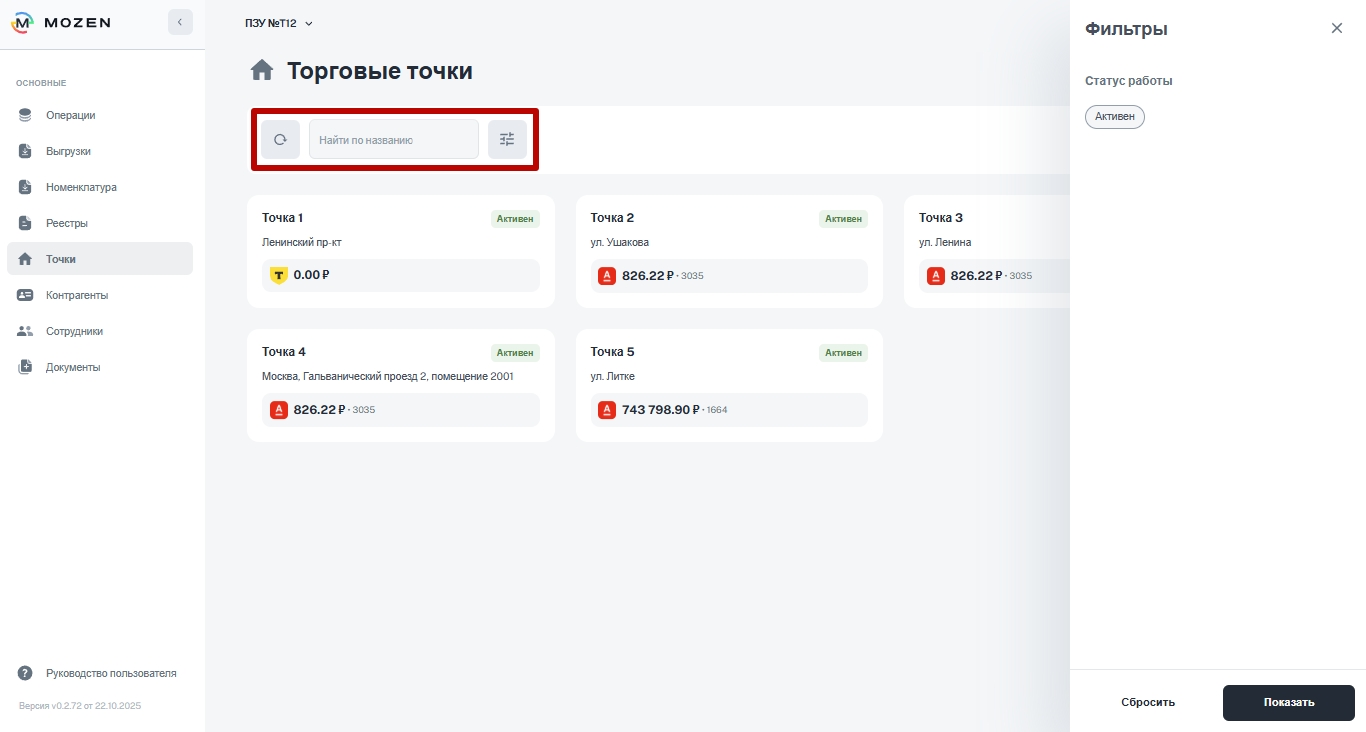
Task: Click the 0.00 ₽ balance in Точка 1
Action: click(x=311, y=275)
